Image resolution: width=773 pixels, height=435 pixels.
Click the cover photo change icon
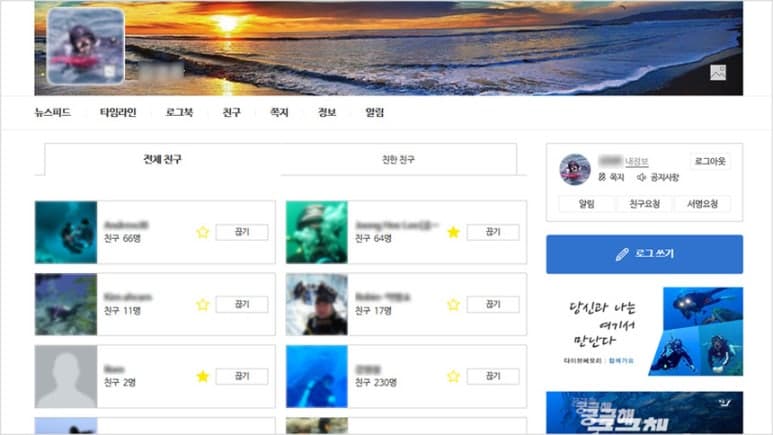click(x=718, y=72)
